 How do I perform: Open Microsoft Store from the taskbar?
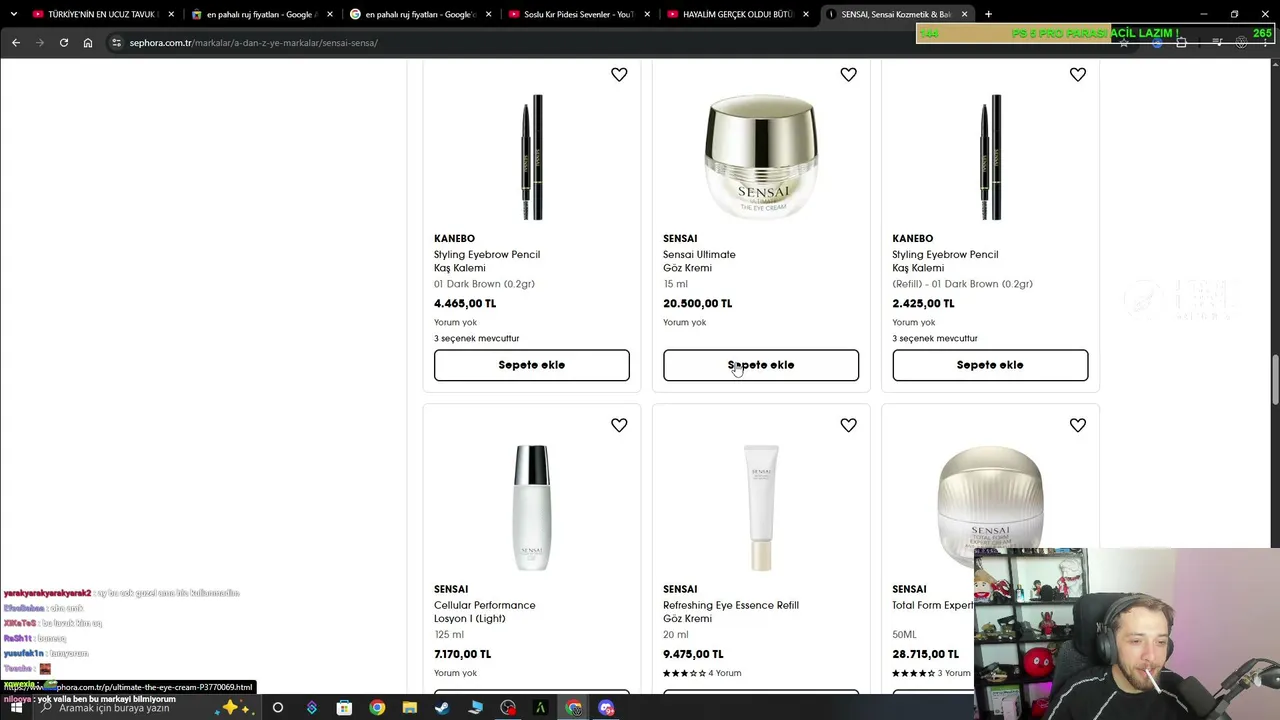344,708
